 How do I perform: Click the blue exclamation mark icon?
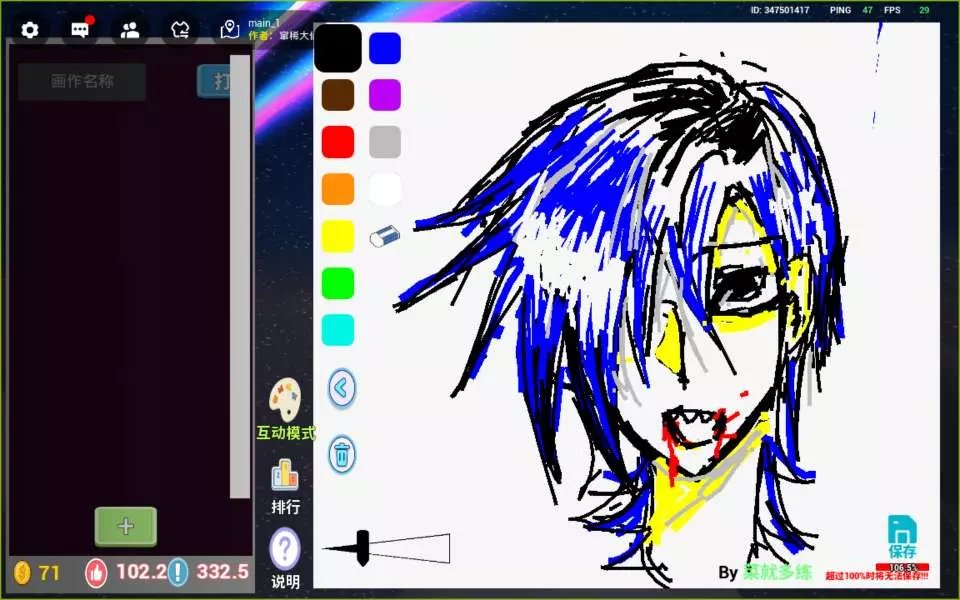click(x=178, y=572)
